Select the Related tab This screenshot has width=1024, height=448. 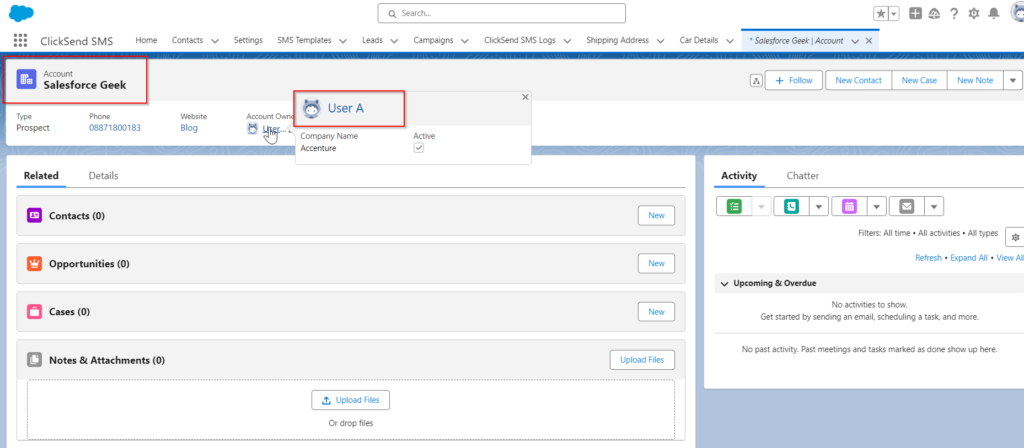[x=41, y=176]
